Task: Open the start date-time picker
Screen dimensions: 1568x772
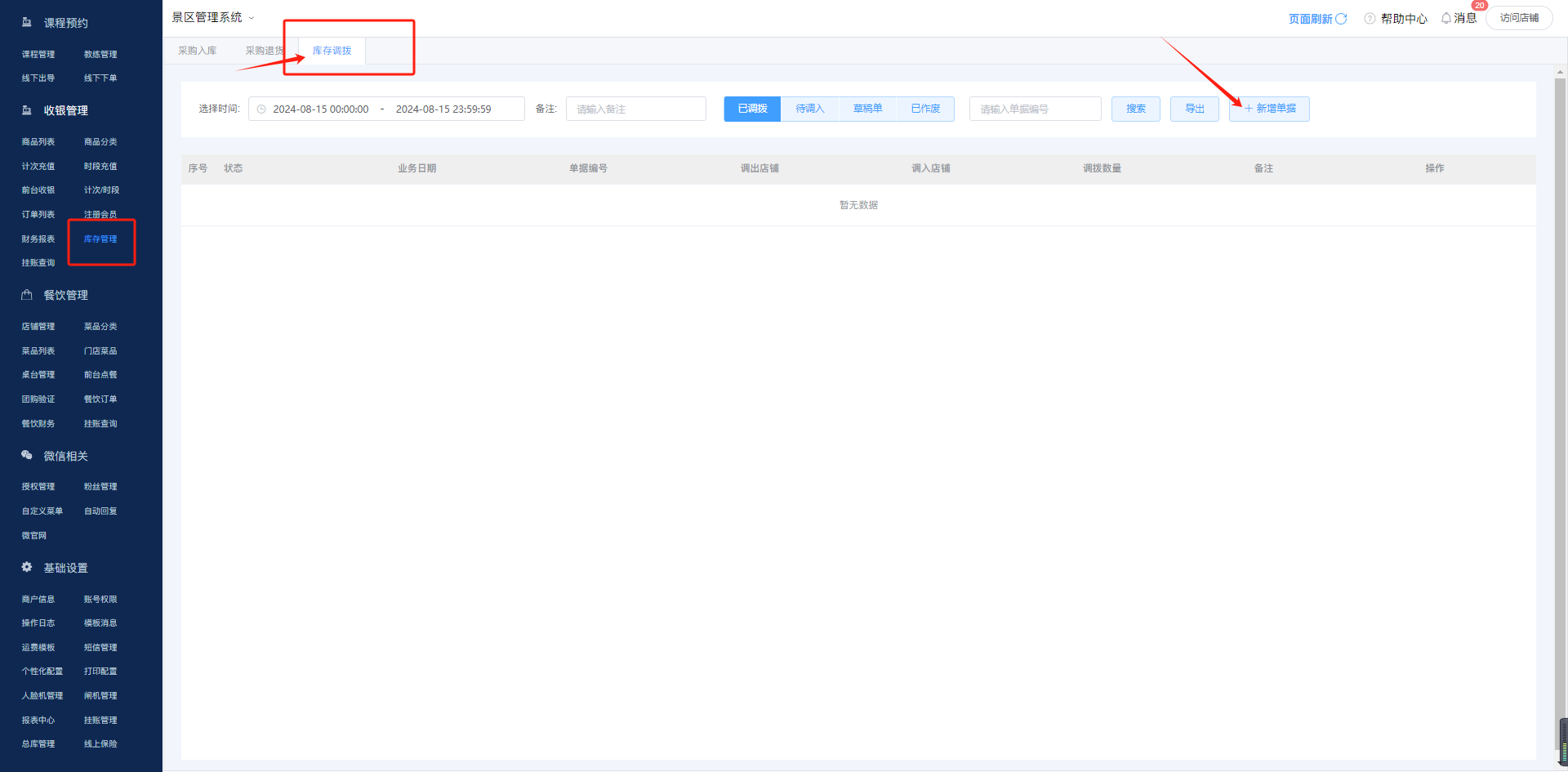Action: pyautogui.click(x=320, y=109)
